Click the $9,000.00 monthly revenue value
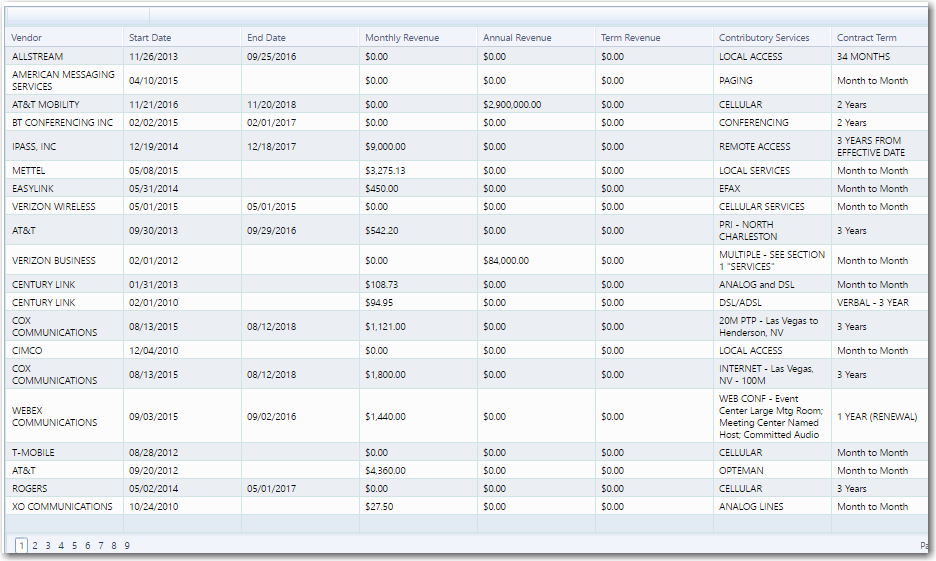Viewport: 936px width, 561px height. [385, 146]
